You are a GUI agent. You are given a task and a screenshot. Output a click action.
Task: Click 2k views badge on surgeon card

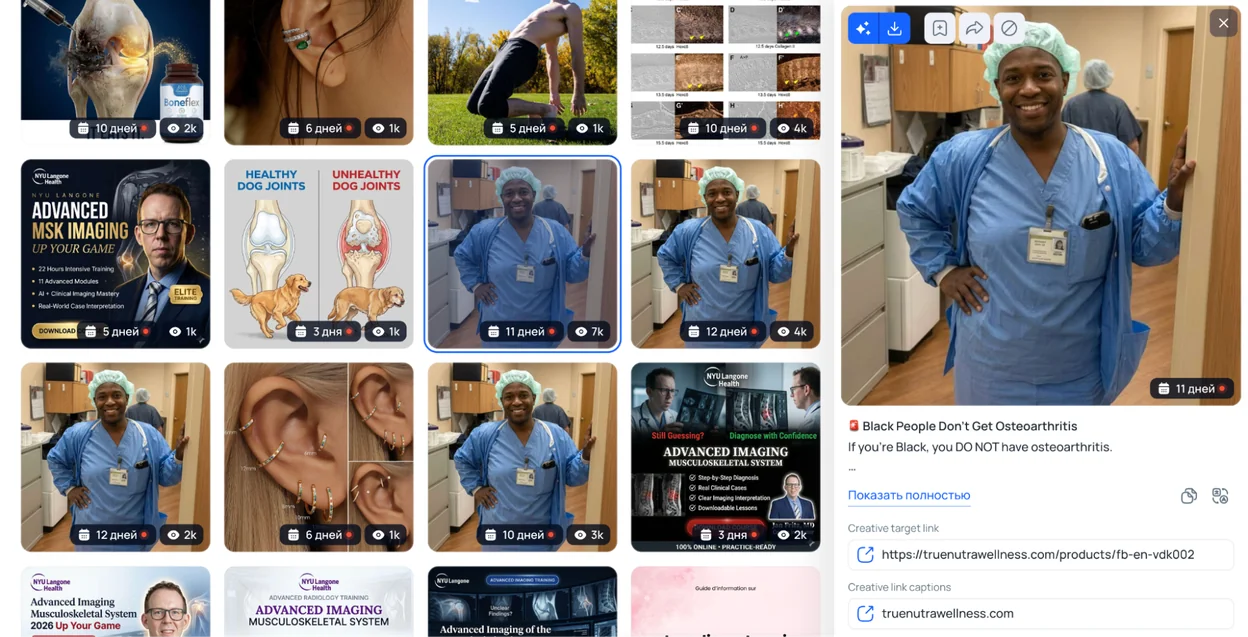point(182,535)
